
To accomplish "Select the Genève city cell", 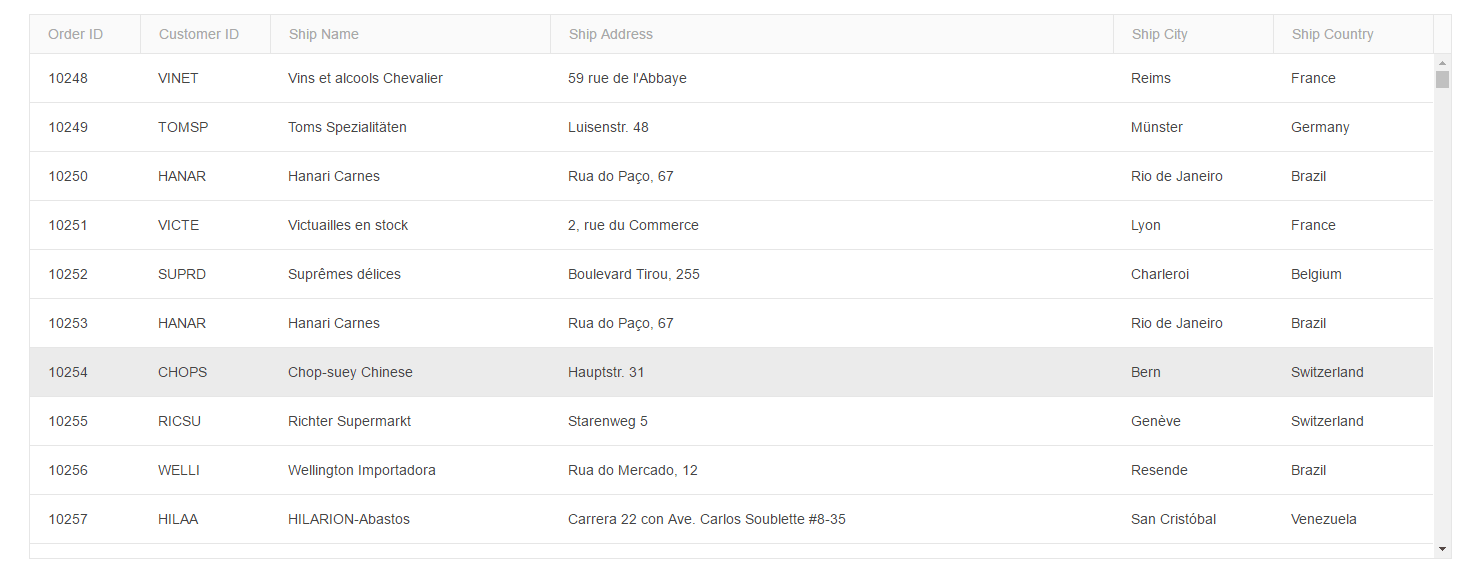I will tap(1193, 421).
